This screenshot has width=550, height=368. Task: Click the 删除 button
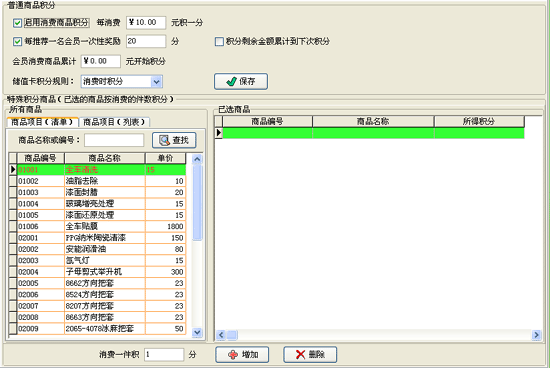pyautogui.click(x=310, y=355)
